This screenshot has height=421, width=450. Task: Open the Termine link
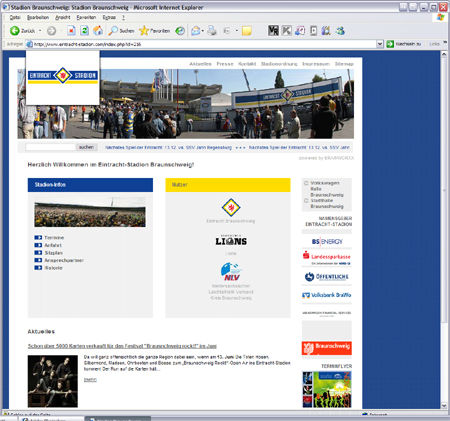(54, 238)
